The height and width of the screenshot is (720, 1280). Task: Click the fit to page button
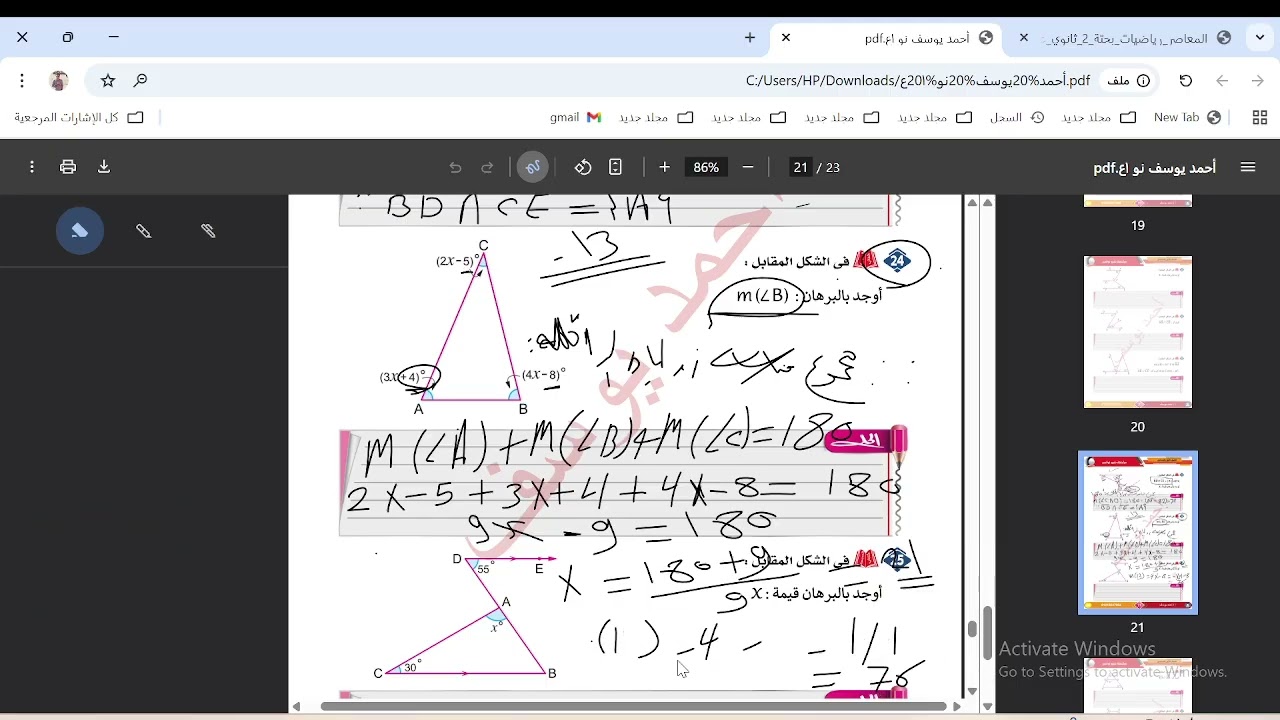[615, 167]
